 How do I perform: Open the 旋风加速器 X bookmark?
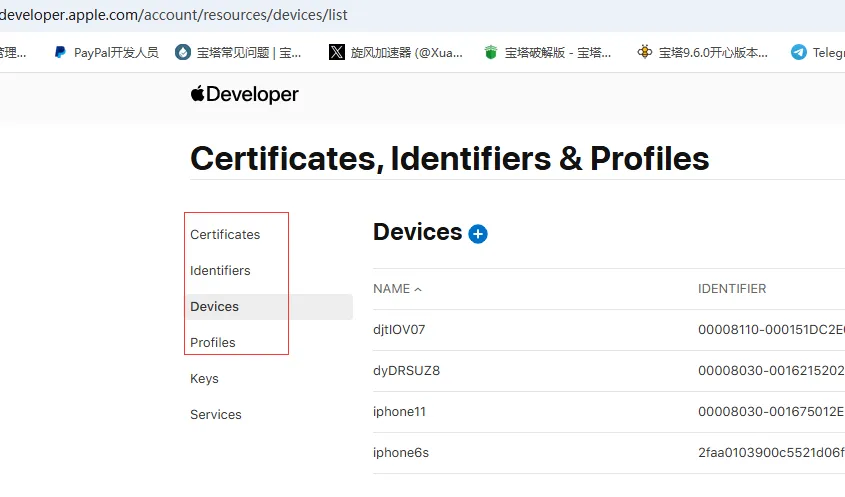pyautogui.click(x=396, y=52)
